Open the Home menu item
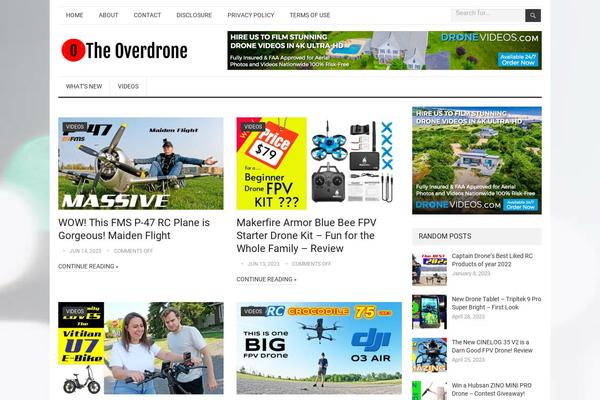 (74, 15)
